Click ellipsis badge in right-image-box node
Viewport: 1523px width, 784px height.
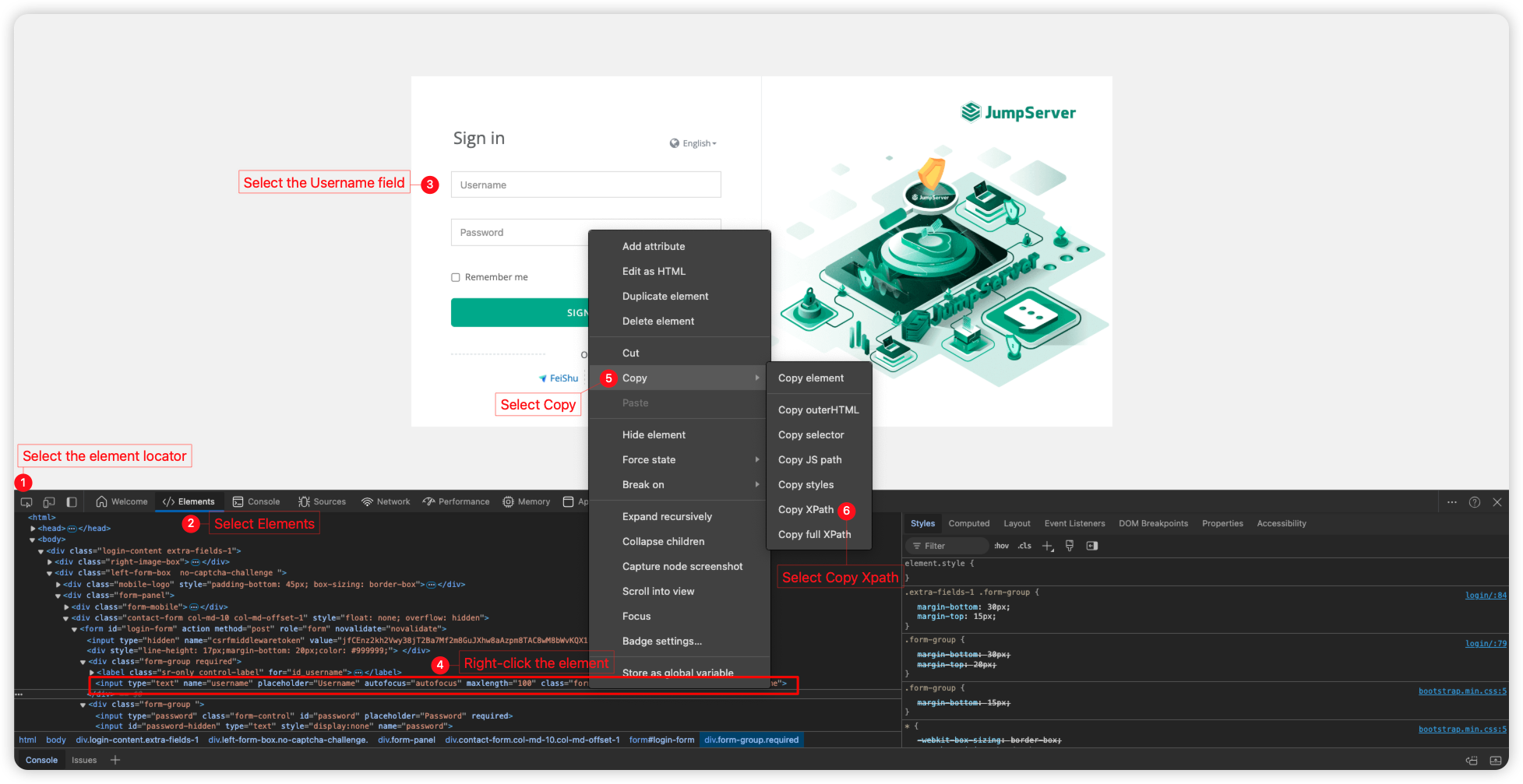point(196,562)
